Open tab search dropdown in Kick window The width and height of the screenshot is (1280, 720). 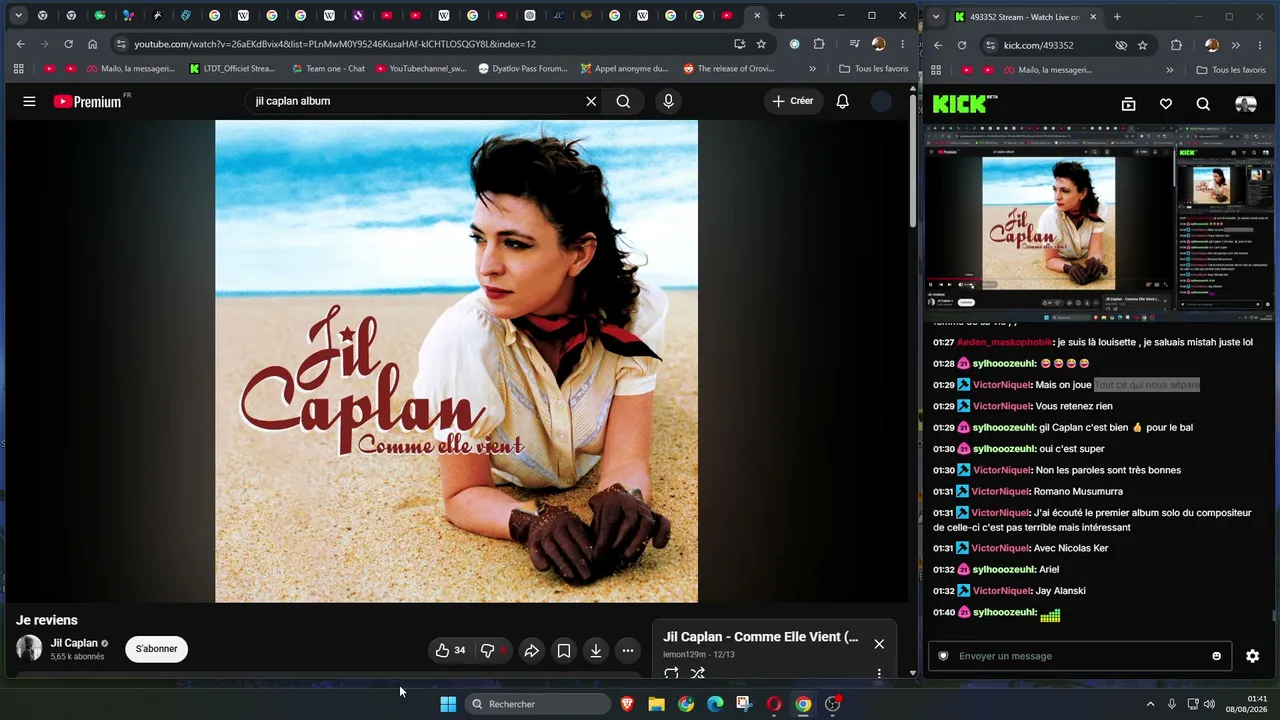click(x=934, y=16)
